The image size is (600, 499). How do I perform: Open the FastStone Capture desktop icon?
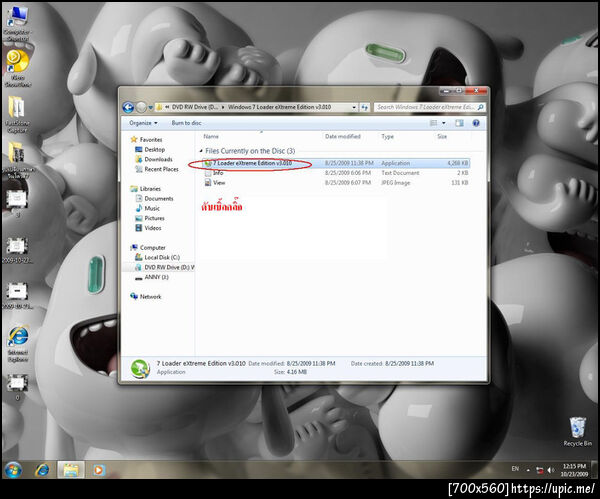click(16, 114)
